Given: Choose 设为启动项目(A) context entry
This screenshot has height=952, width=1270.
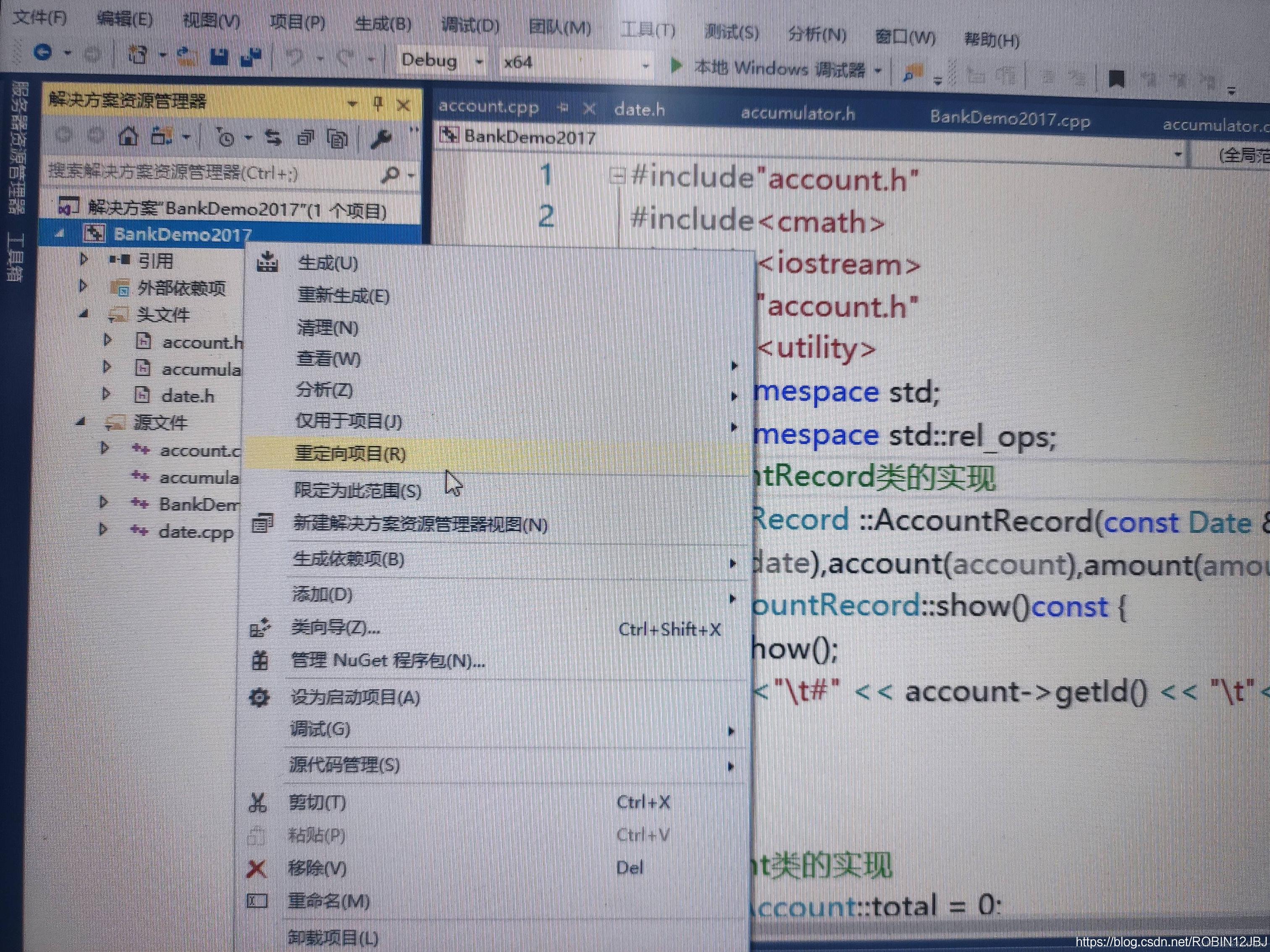Looking at the screenshot, I should pos(355,697).
